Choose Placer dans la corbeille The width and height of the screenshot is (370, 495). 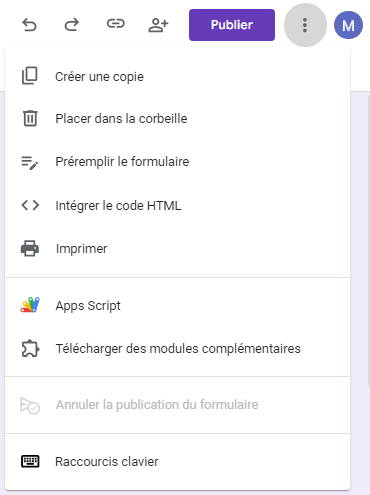point(177,119)
